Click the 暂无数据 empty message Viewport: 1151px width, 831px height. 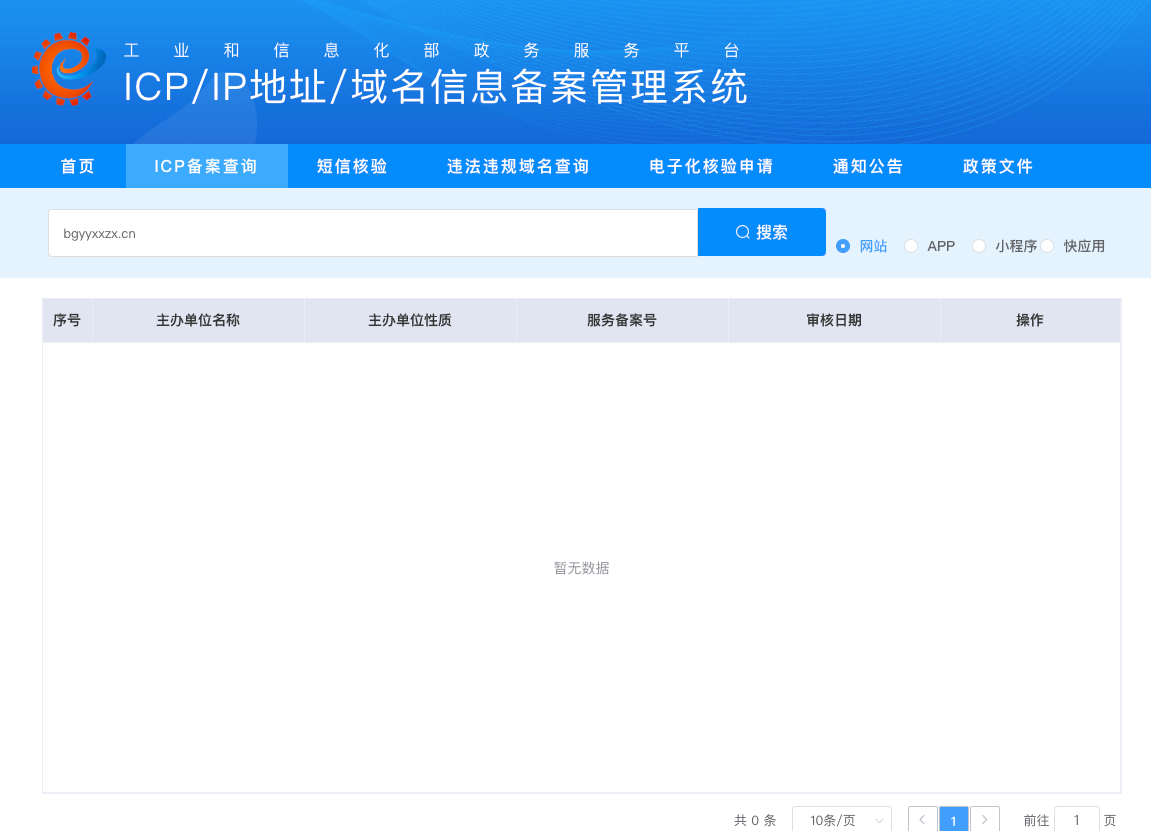click(x=581, y=568)
